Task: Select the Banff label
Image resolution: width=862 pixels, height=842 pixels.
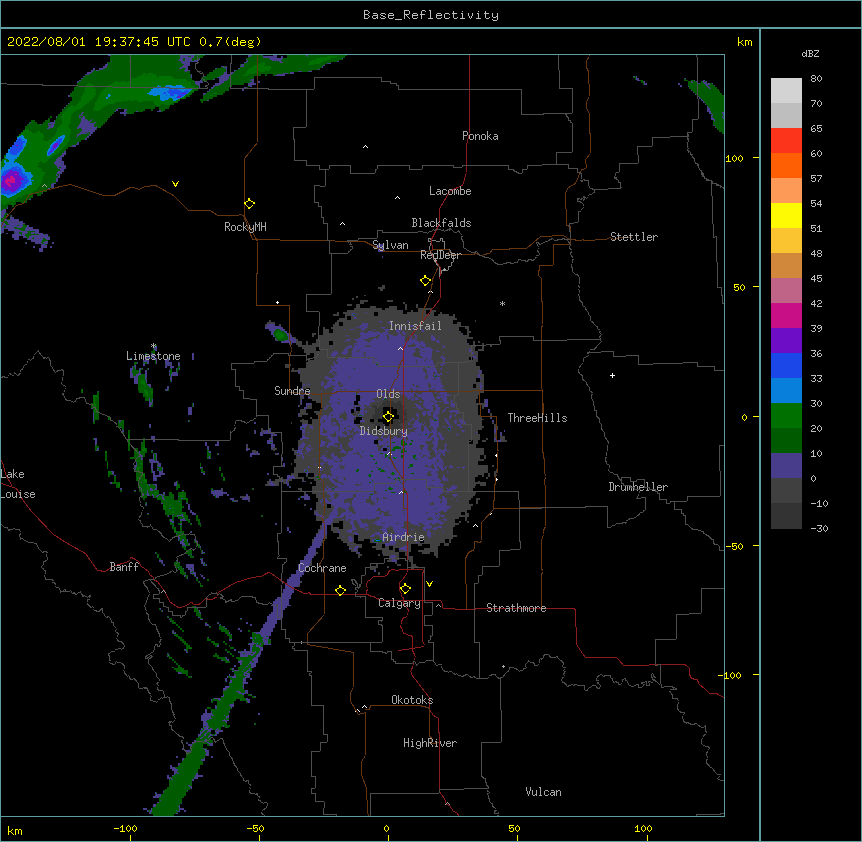Action: click(124, 567)
